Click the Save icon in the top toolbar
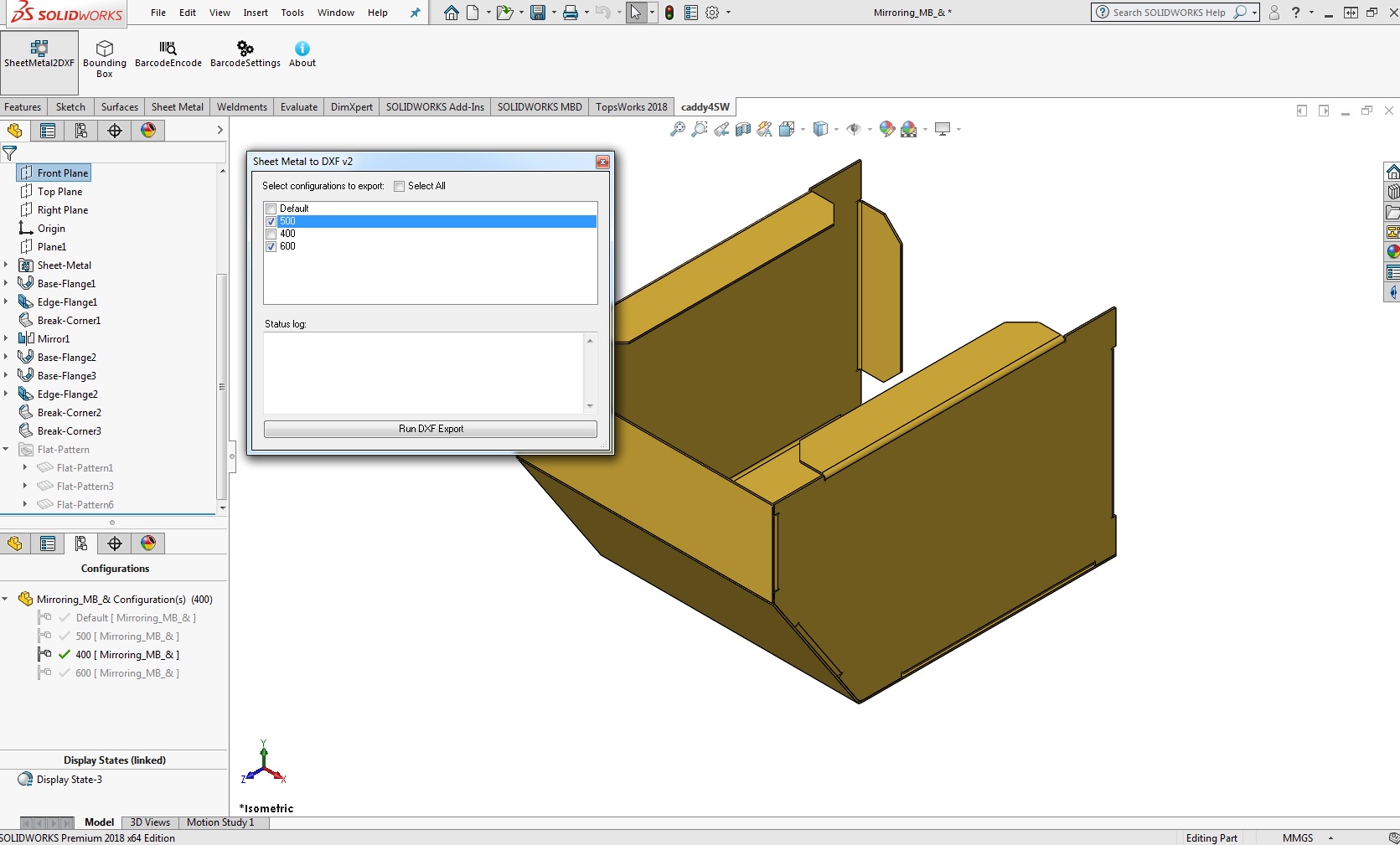 point(538,13)
